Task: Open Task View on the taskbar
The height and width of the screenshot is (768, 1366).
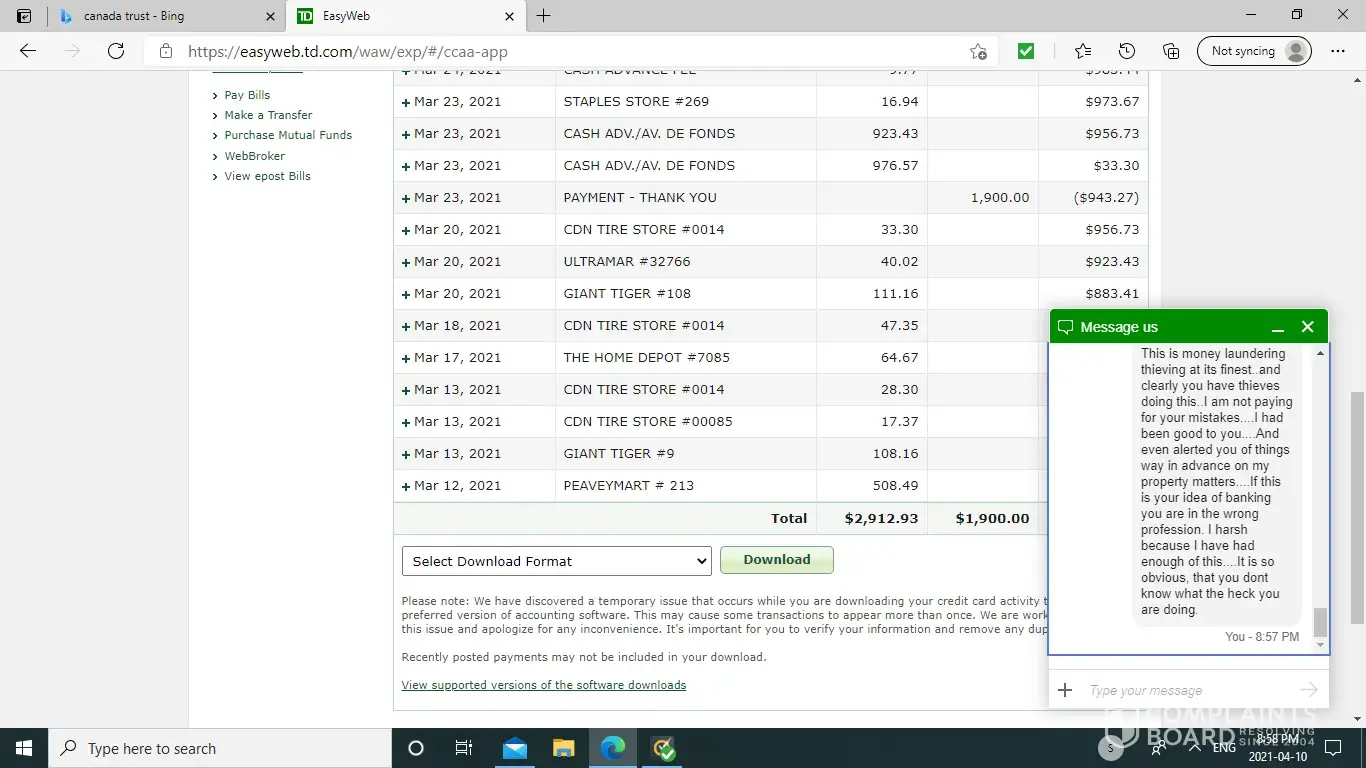Action: coord(464,748)
